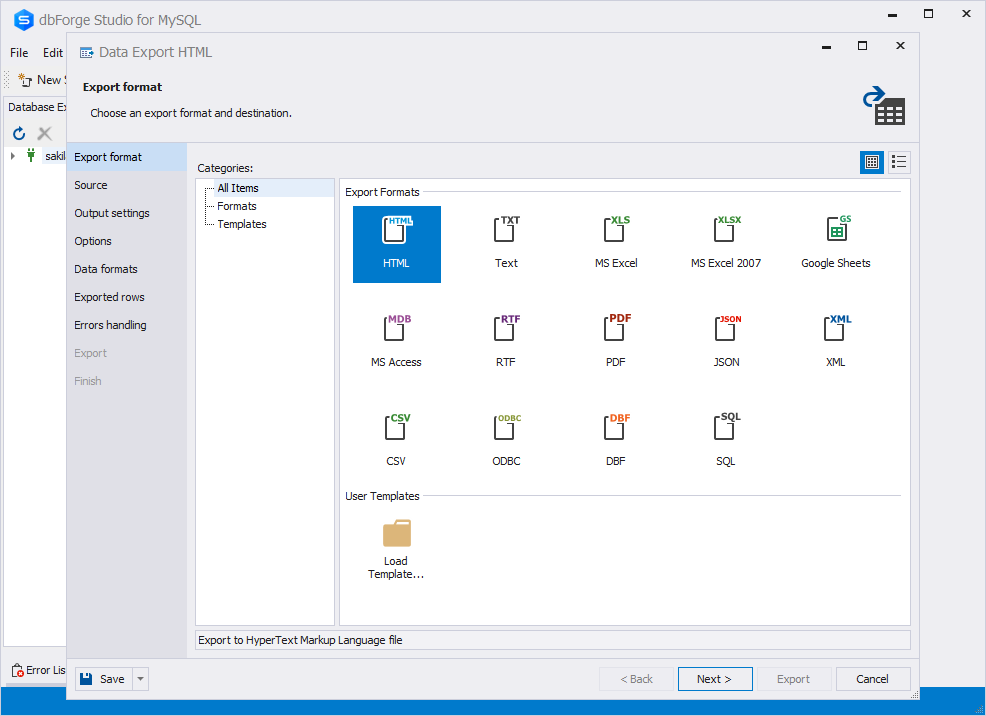Screen dimensions: 986x716
Task: Click the Data Export dialog title icon
Action: click(x=86, y=53)
